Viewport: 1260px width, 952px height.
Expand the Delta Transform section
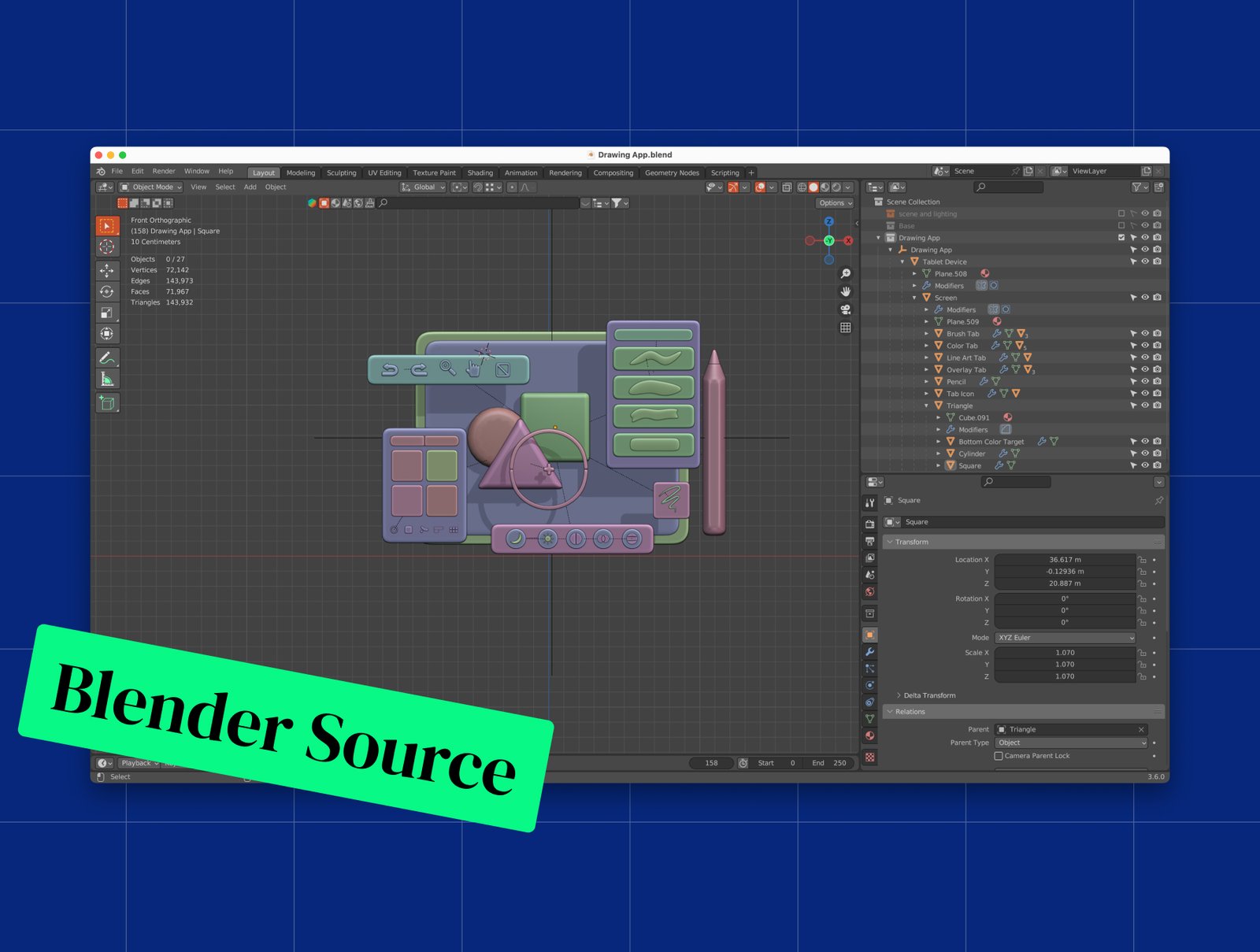click(929, 695)
